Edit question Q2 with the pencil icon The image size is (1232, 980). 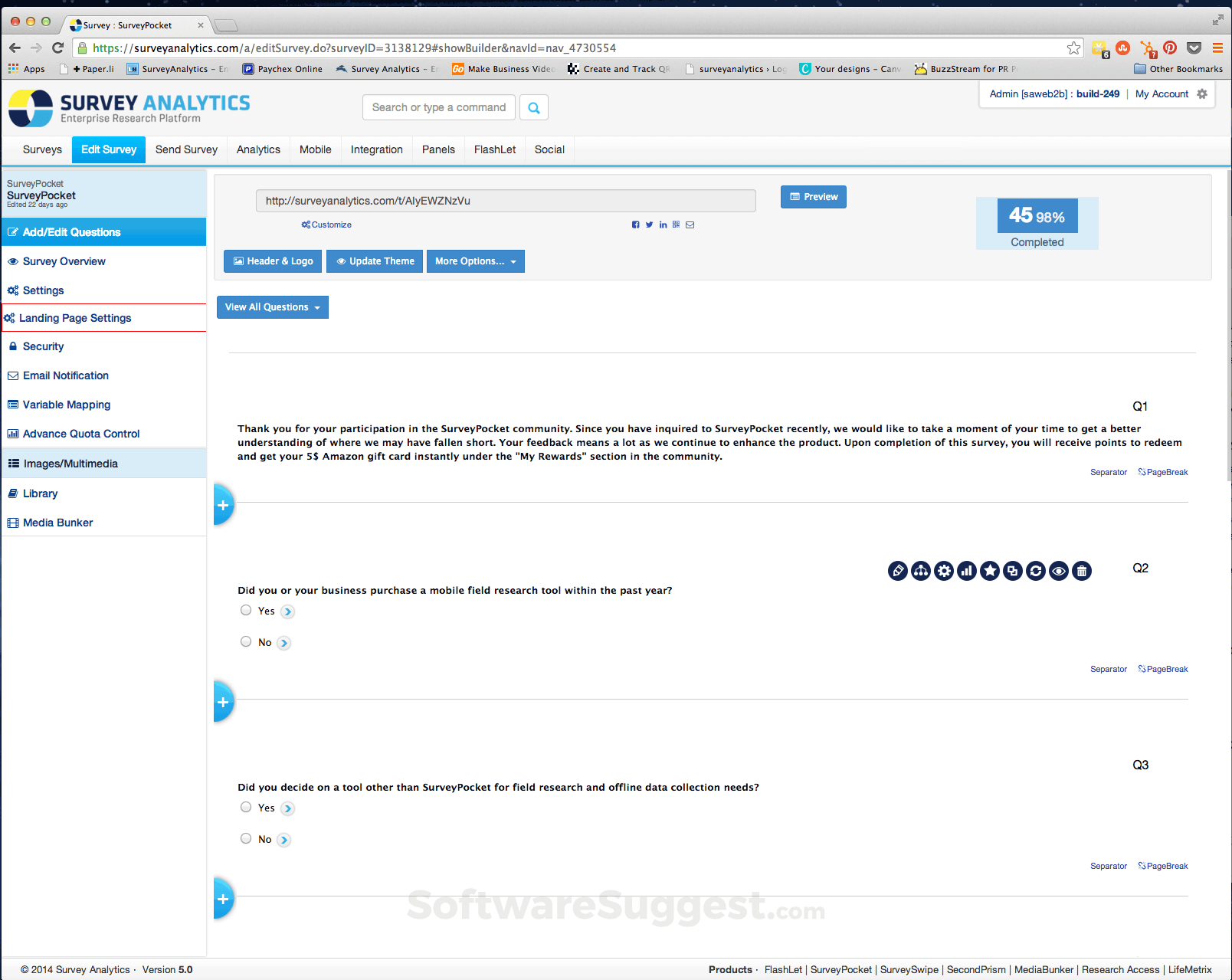point(897,571)
